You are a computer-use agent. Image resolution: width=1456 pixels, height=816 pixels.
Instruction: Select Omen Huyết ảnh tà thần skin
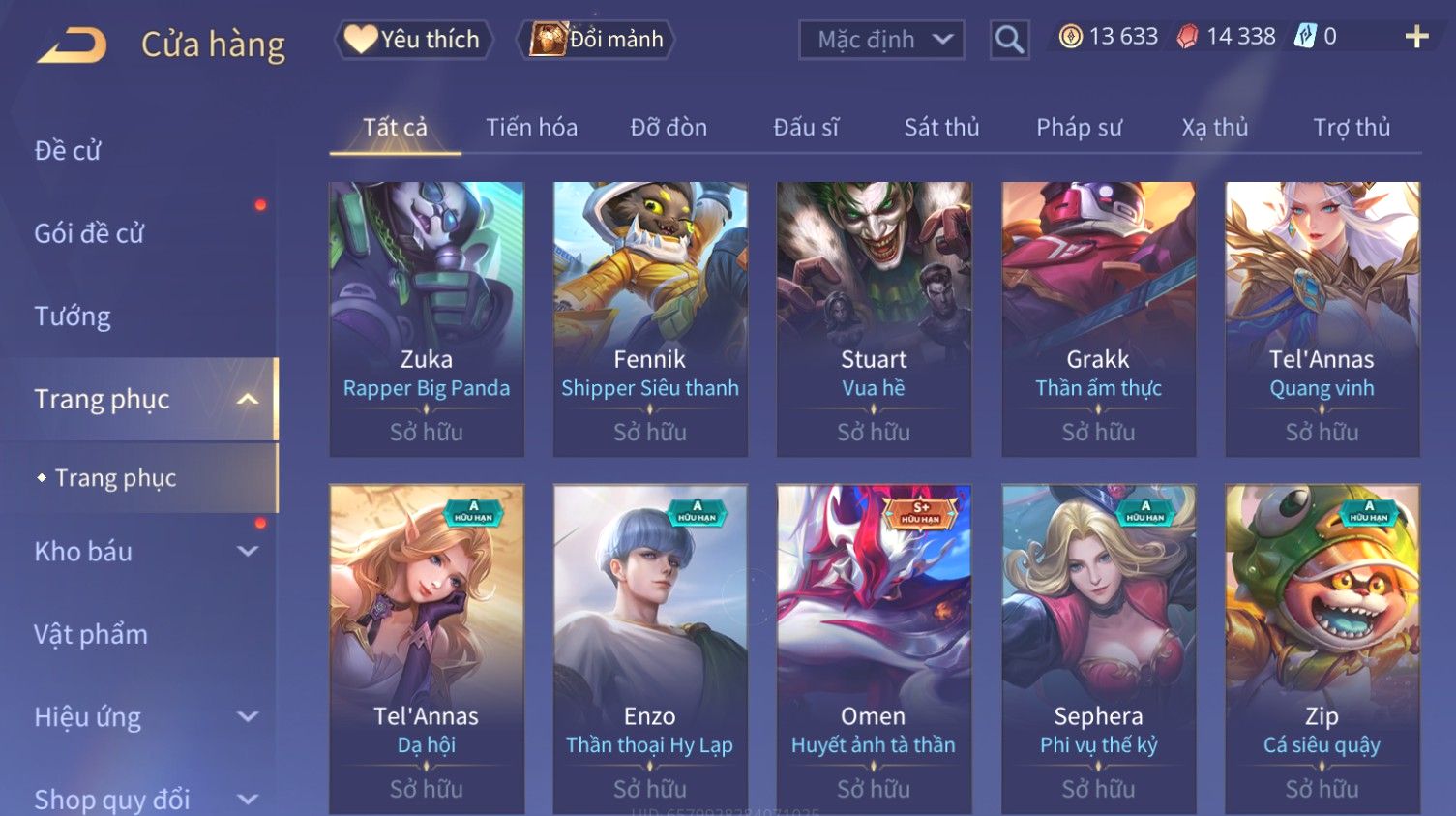[874, 649]
